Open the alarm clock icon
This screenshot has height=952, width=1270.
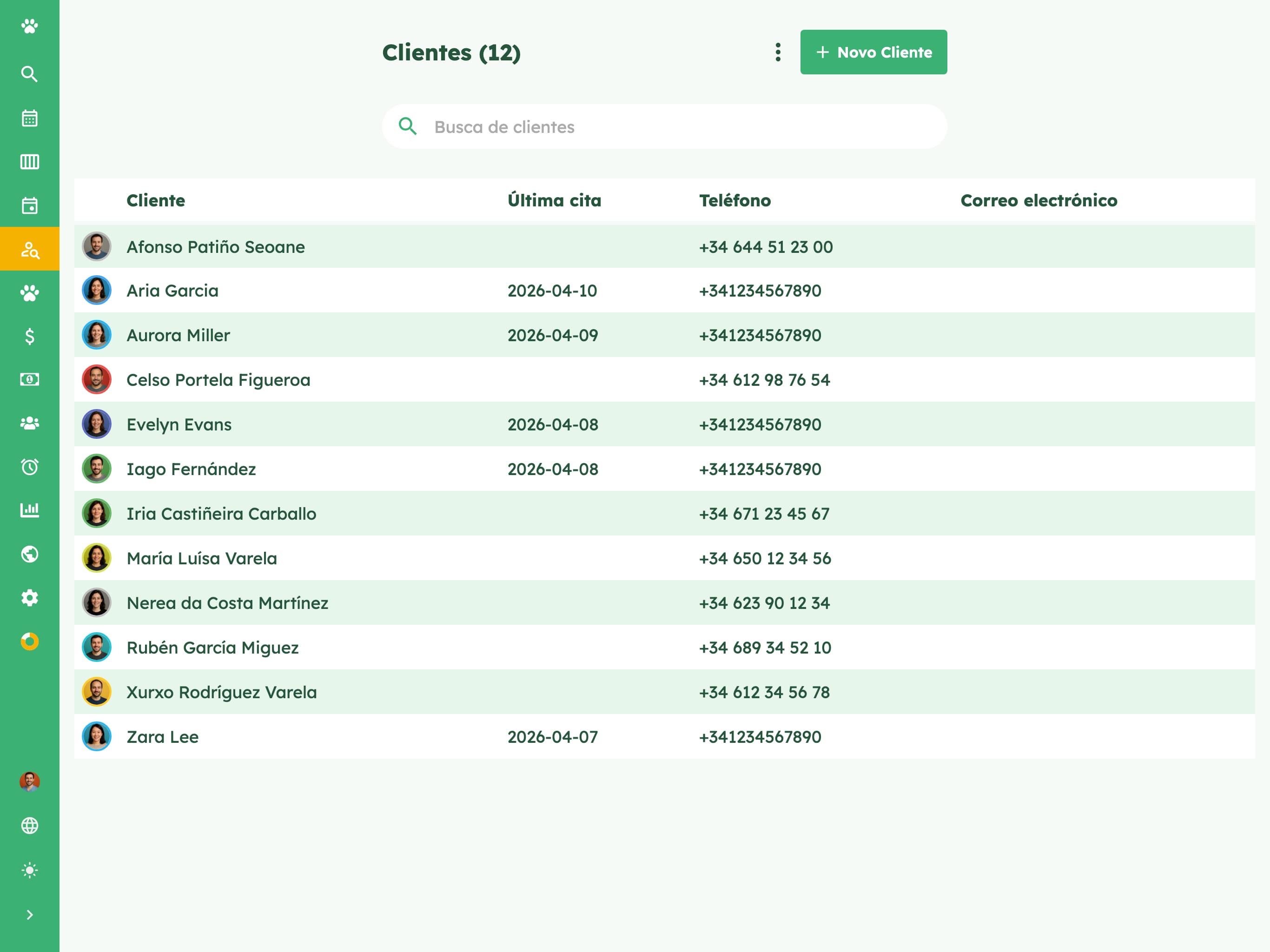(29, 466)
